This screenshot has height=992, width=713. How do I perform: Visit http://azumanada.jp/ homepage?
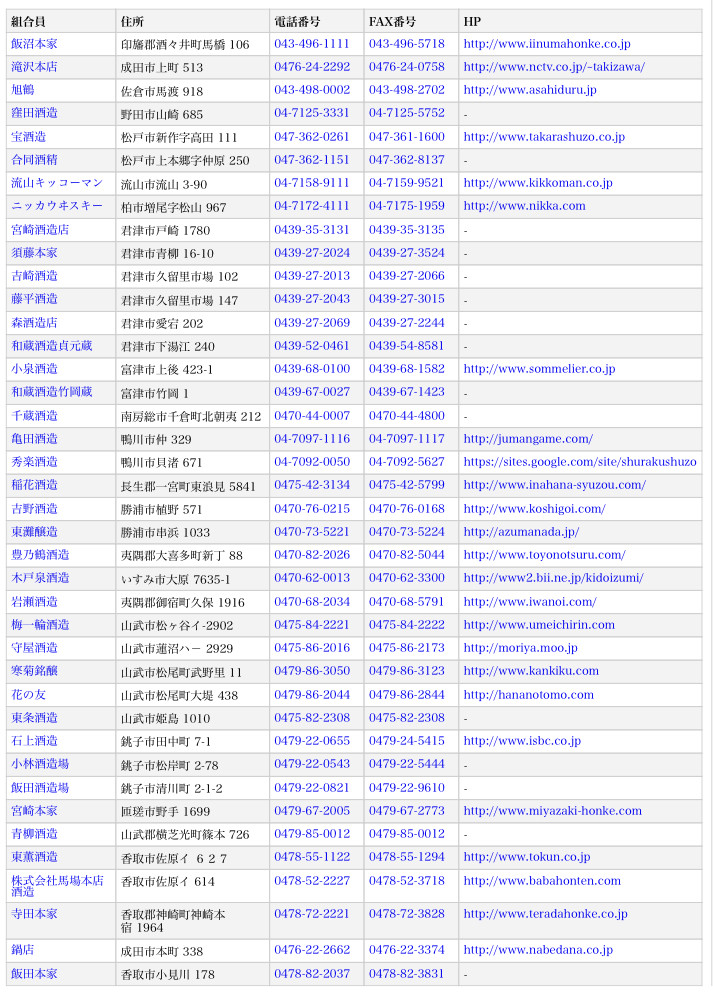521,531
